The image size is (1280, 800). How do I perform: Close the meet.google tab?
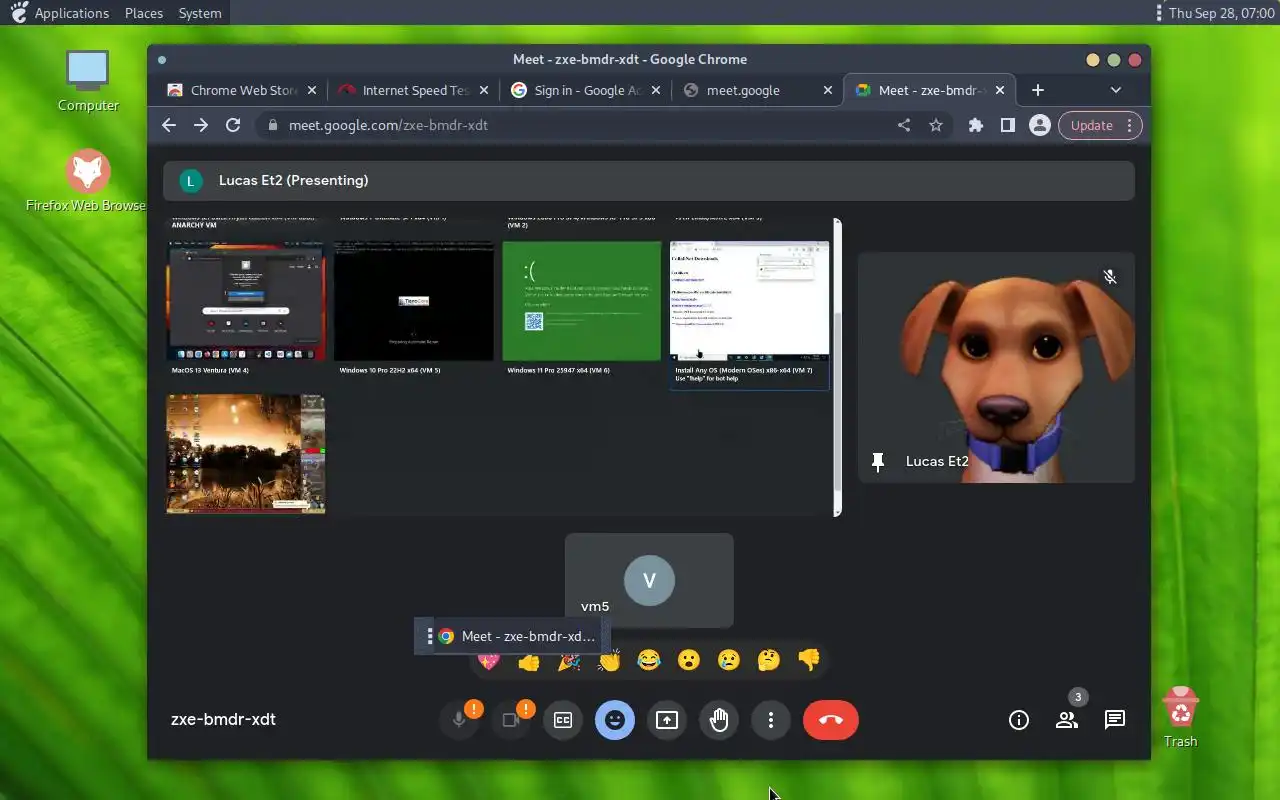pos(827,90)
